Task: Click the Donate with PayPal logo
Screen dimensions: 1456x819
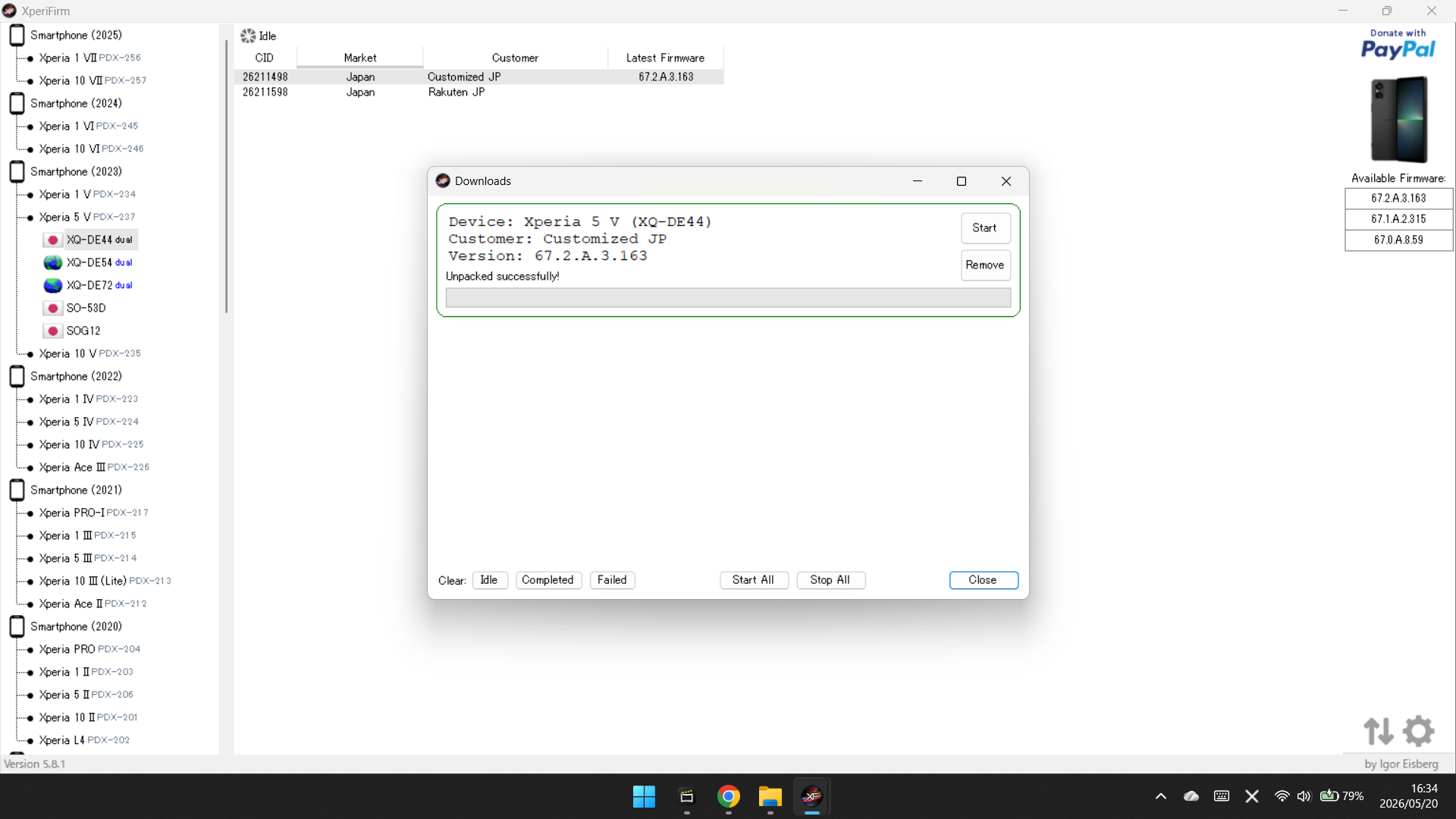Action: click(x=1398, y=45)
